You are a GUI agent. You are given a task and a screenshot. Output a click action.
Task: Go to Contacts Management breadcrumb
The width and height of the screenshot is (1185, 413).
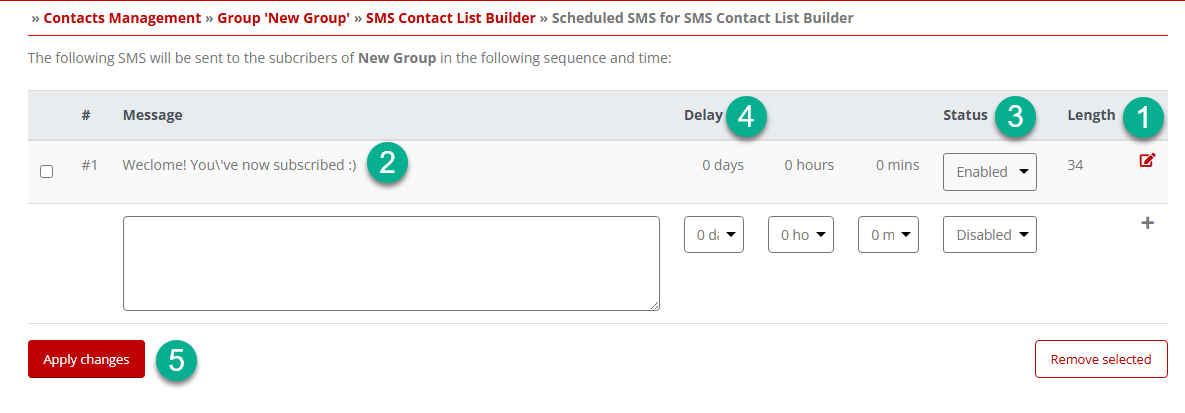point(122,18)
